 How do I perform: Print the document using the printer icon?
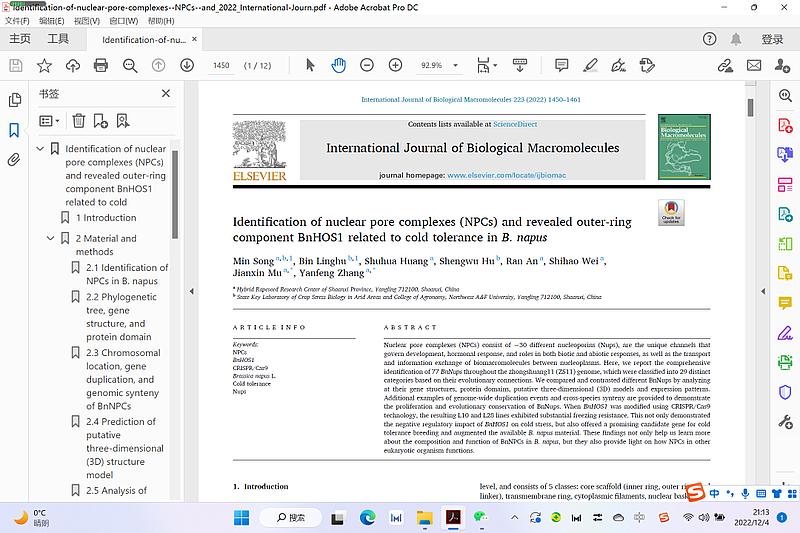click(101, 65)
